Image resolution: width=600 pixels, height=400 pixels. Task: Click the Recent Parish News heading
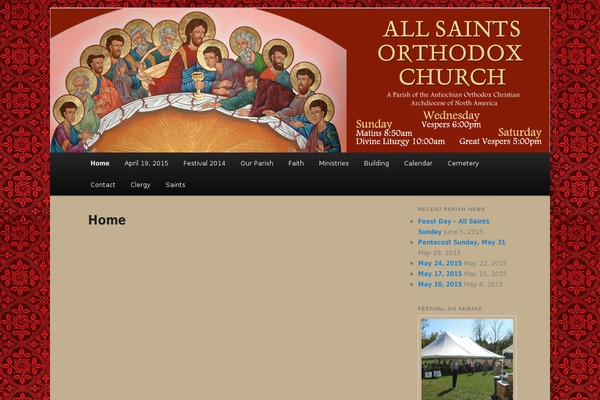451,209
